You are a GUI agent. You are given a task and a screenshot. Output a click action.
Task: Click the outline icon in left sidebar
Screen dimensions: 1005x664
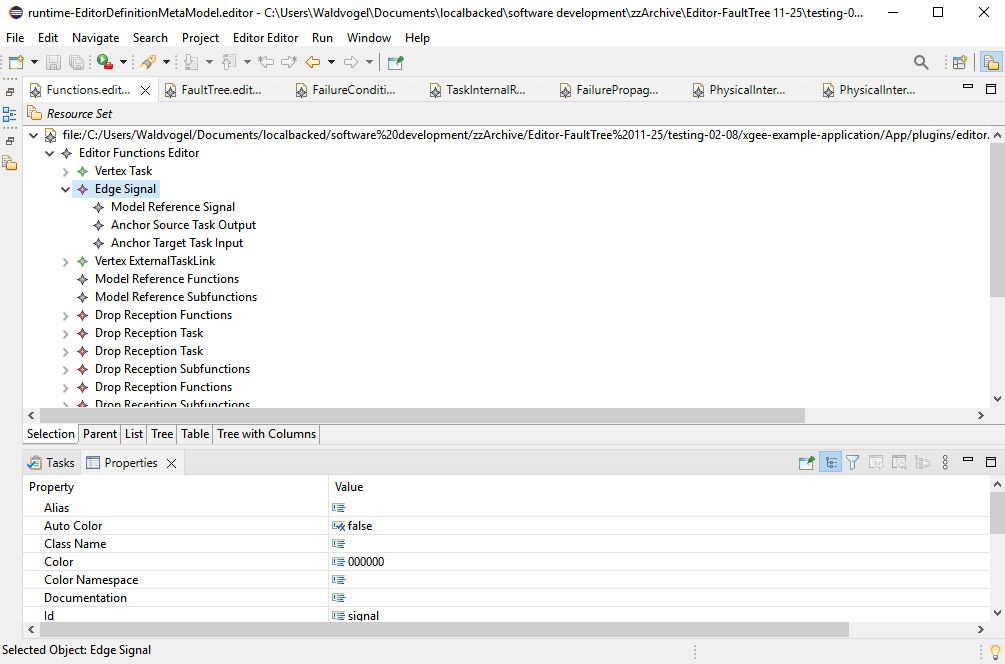10,115
